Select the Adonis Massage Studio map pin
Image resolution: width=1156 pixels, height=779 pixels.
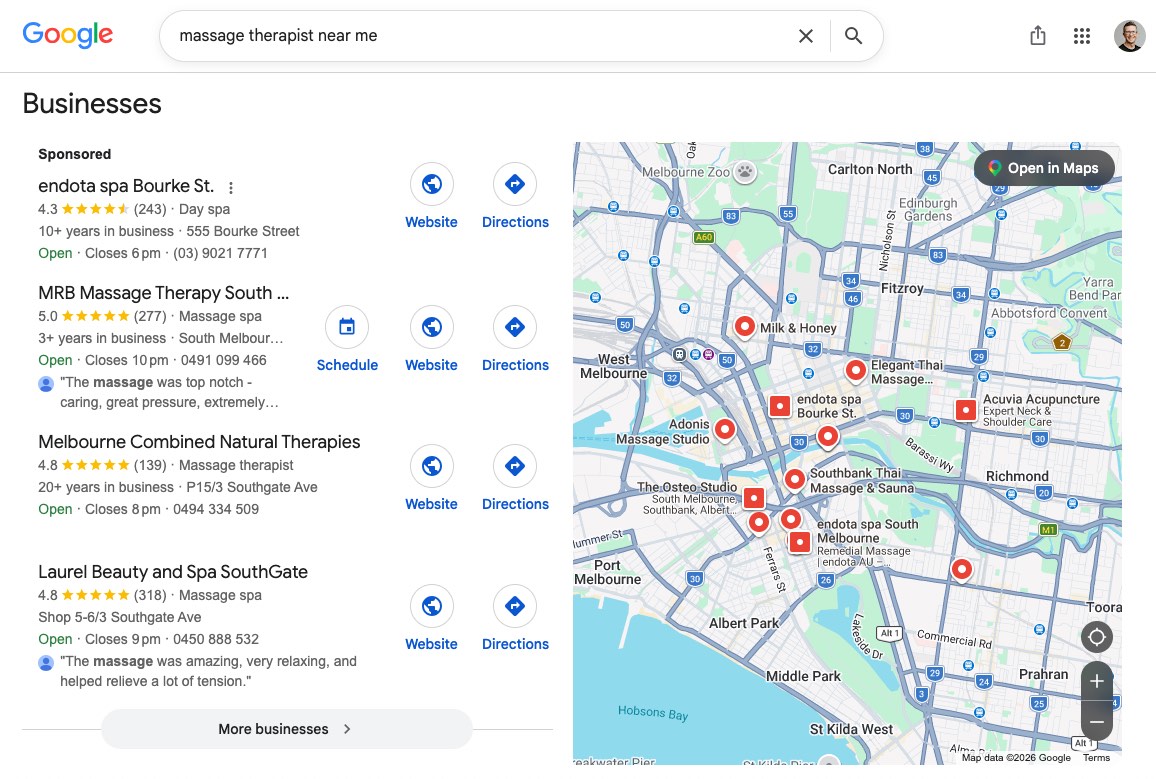[725, 428]
